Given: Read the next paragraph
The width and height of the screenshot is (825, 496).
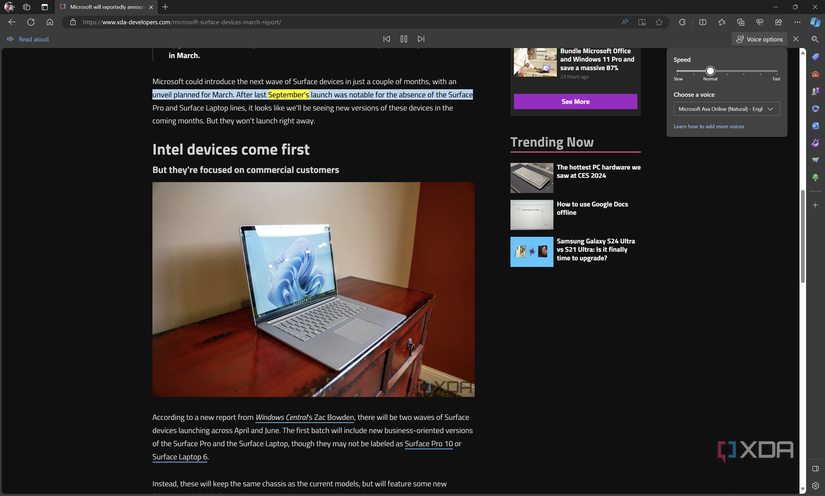Looking at the screenshot, I should (x=421, y=39).
